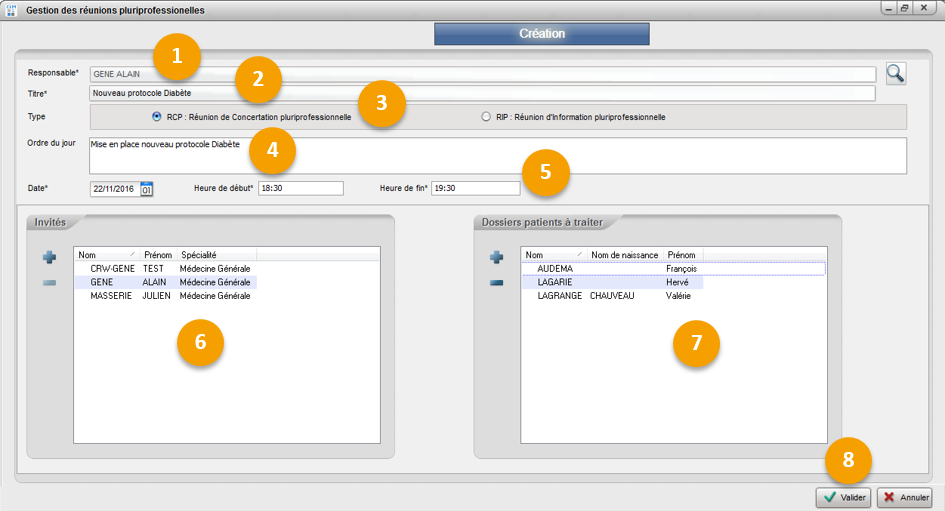Image resolution: width=945 pixels, height=511 pixels.
Task: Click the Heure de fin time field
Action: 475,188
